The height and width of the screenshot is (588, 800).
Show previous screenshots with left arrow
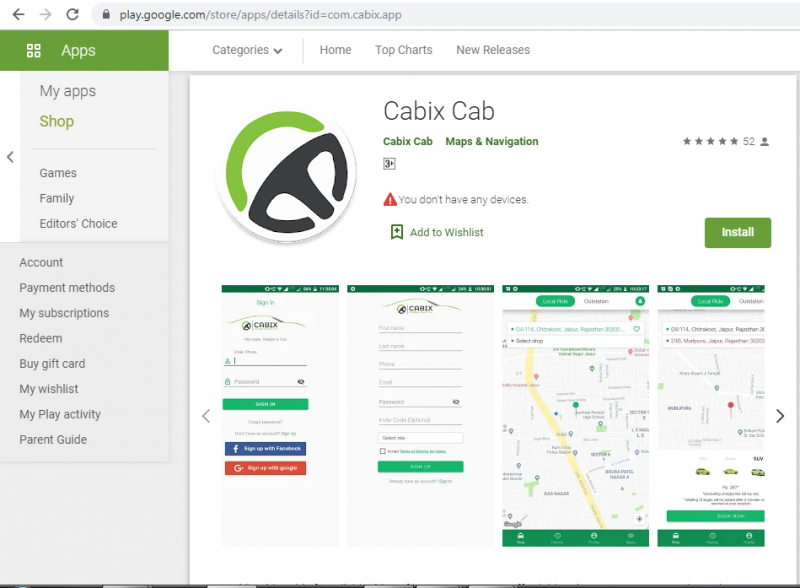click(x=206, y=416)
